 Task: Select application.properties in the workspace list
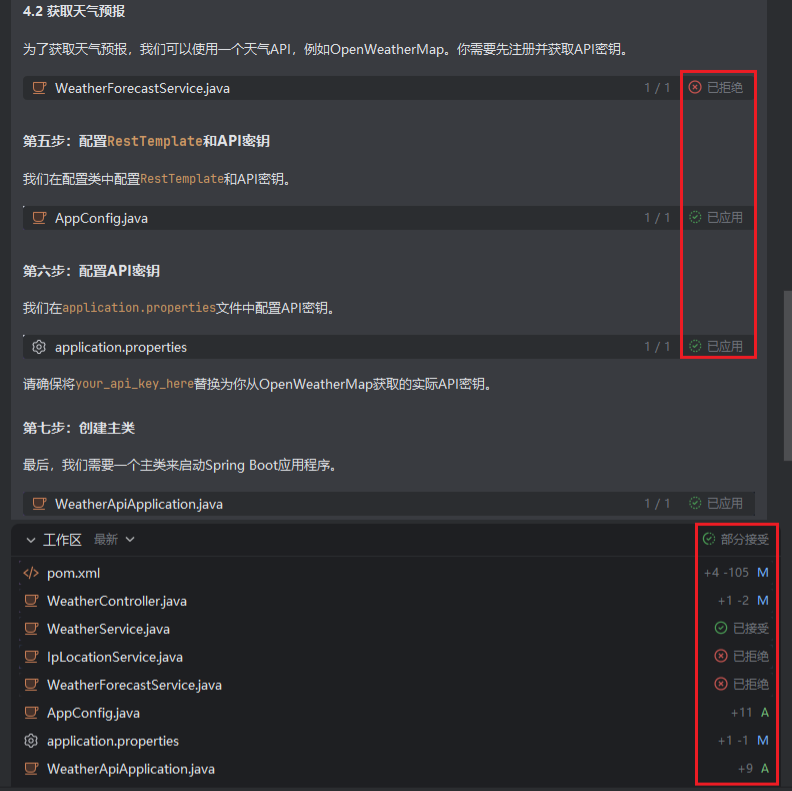[113, 741]
